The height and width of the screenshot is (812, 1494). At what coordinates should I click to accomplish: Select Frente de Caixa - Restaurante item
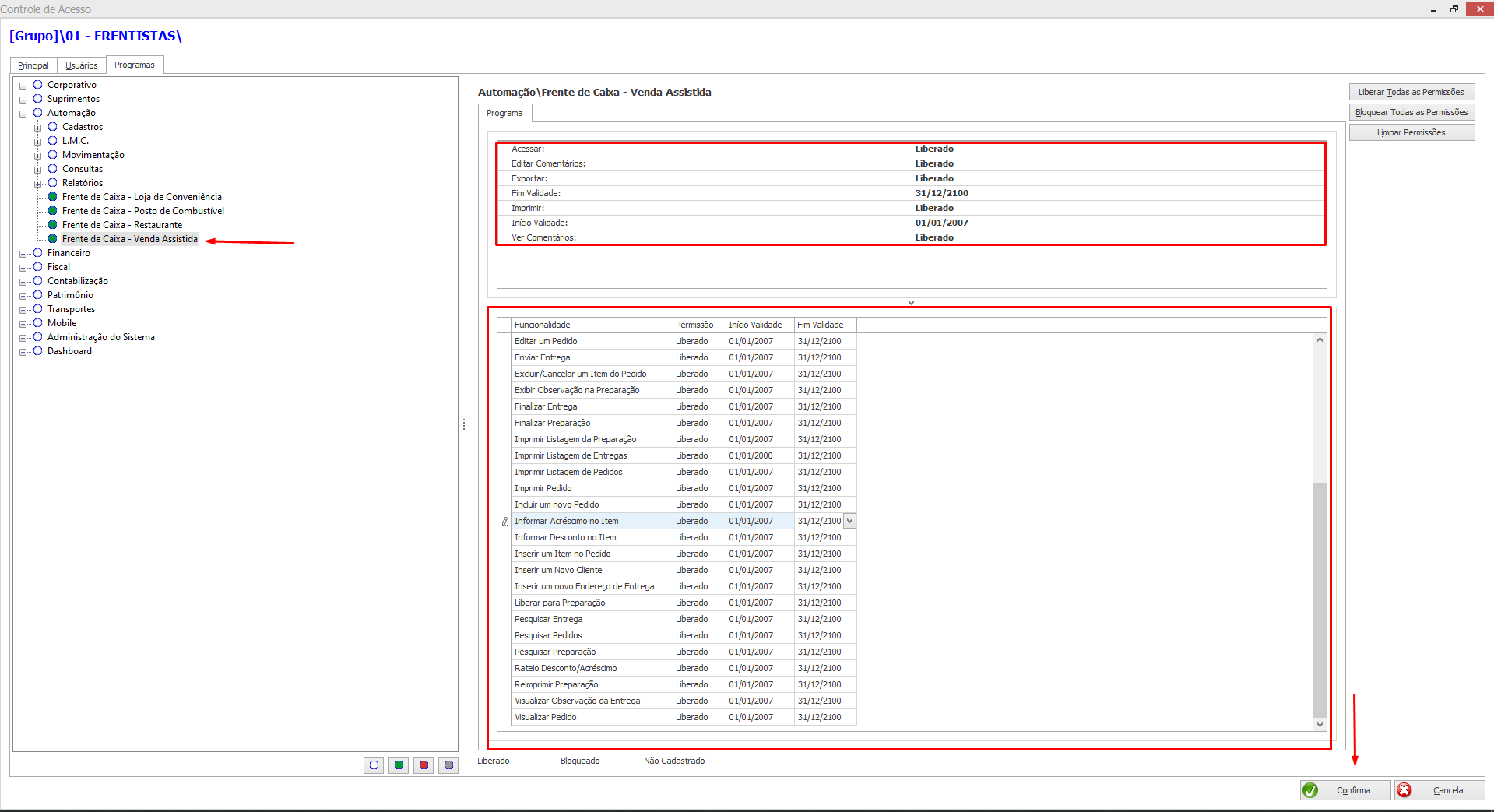[122, 225]
